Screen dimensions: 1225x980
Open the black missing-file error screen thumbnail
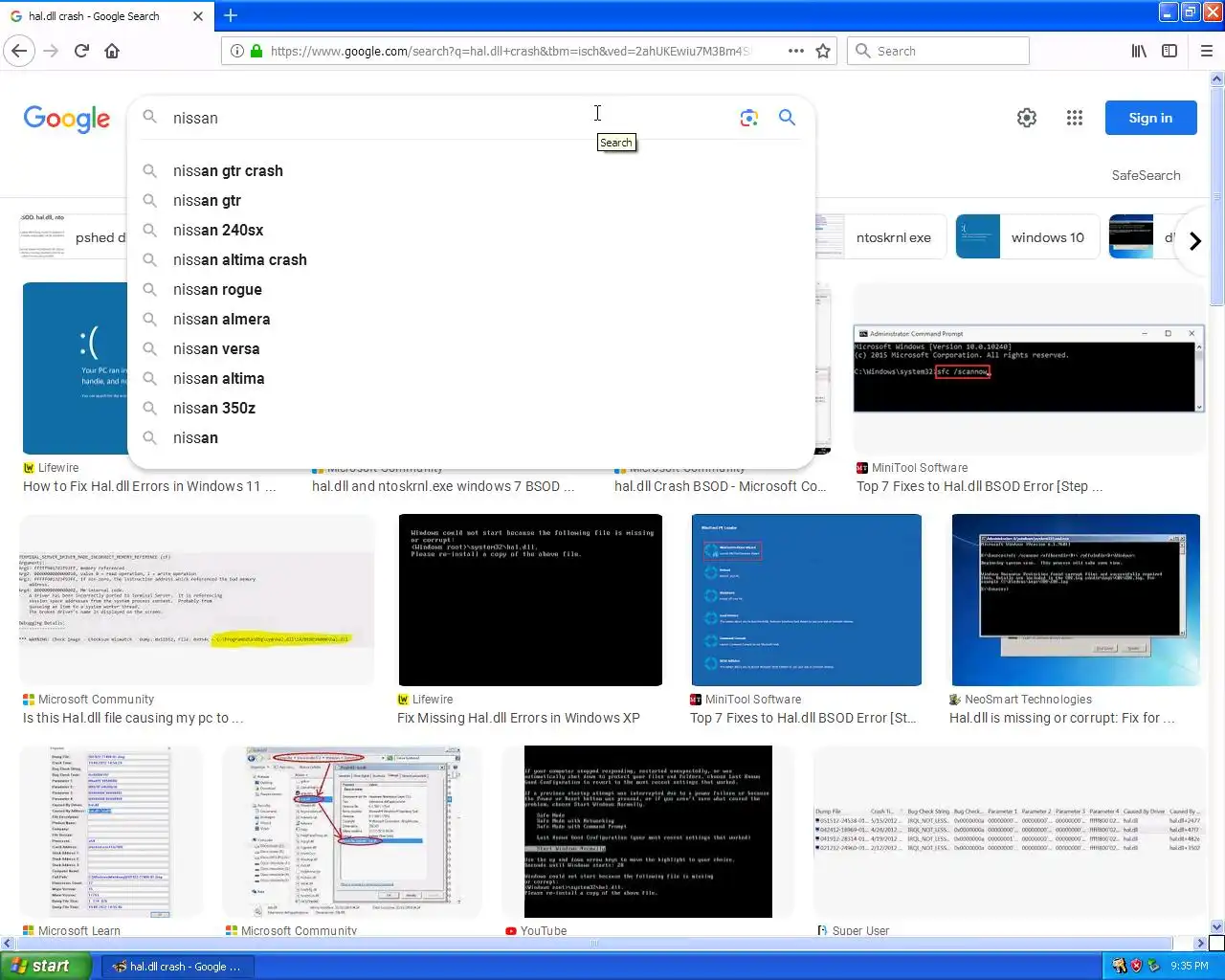530,600
